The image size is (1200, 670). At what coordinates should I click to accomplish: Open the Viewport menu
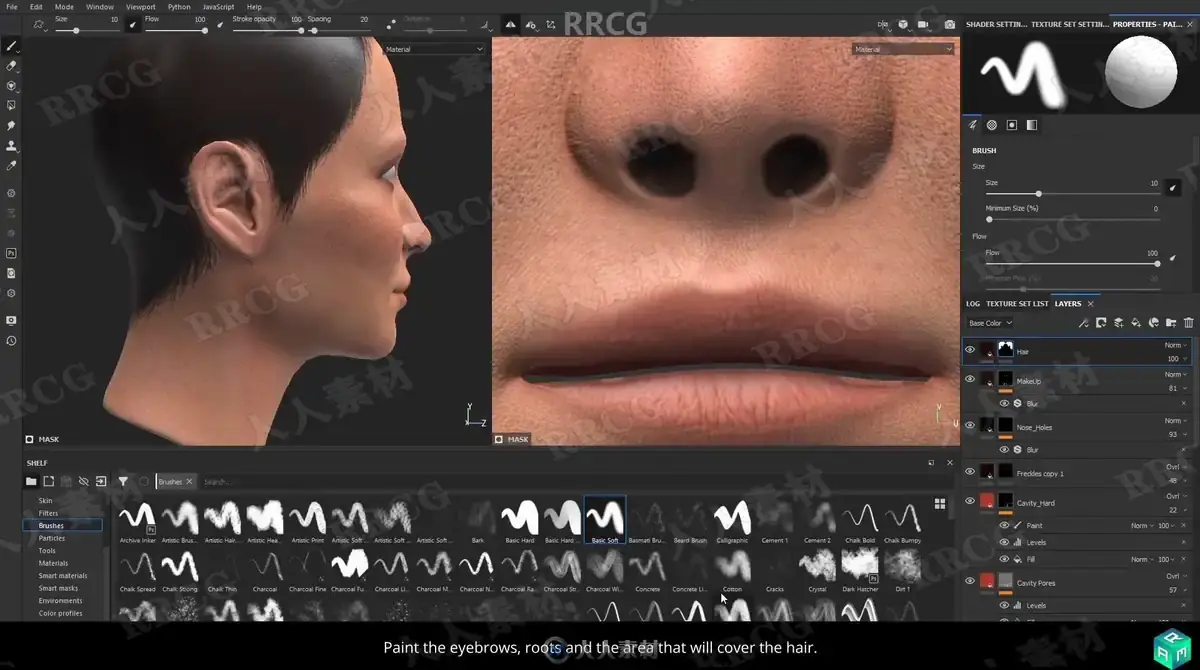140,6
